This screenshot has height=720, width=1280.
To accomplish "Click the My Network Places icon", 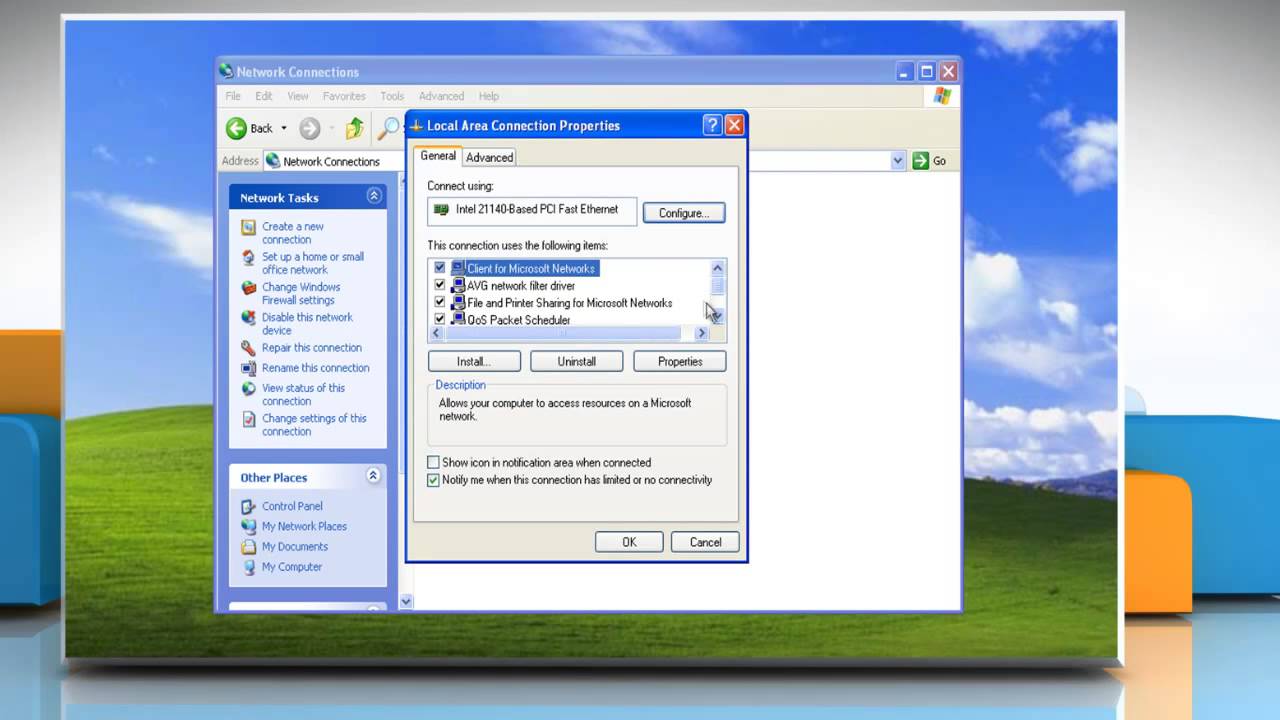I will [249, 526].
